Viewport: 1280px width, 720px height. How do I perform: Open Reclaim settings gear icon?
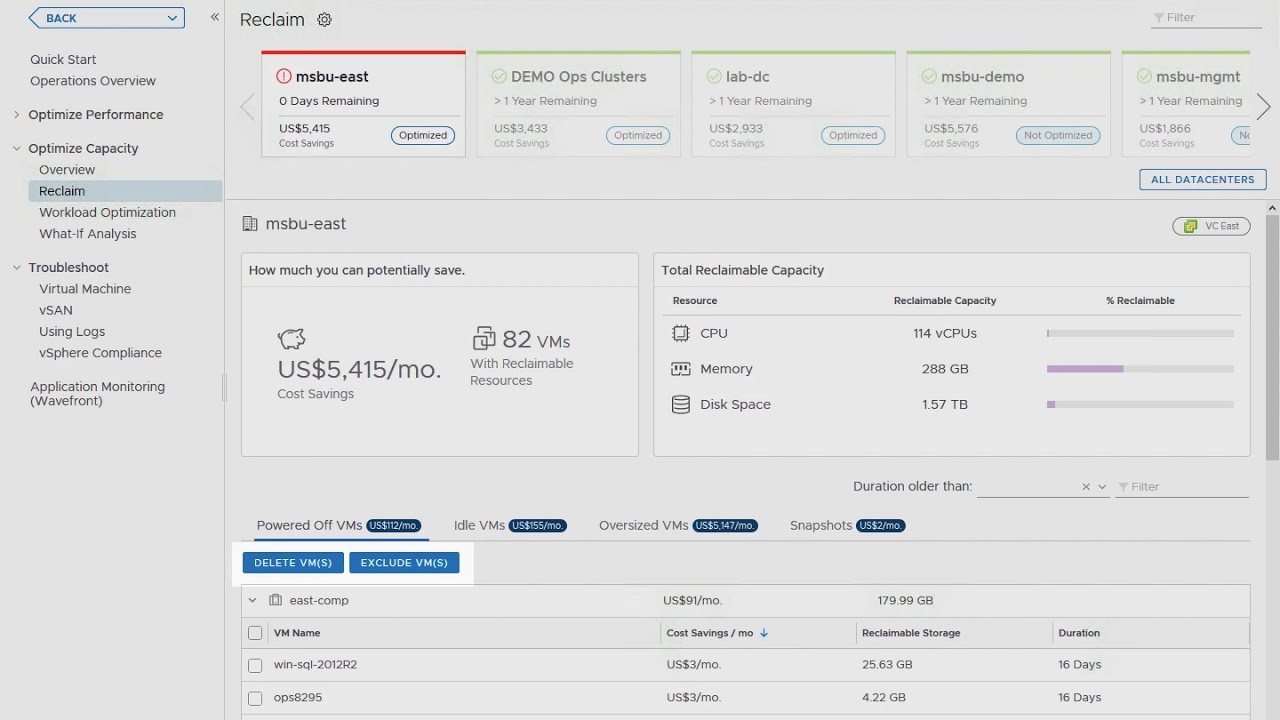click(324, 20)
